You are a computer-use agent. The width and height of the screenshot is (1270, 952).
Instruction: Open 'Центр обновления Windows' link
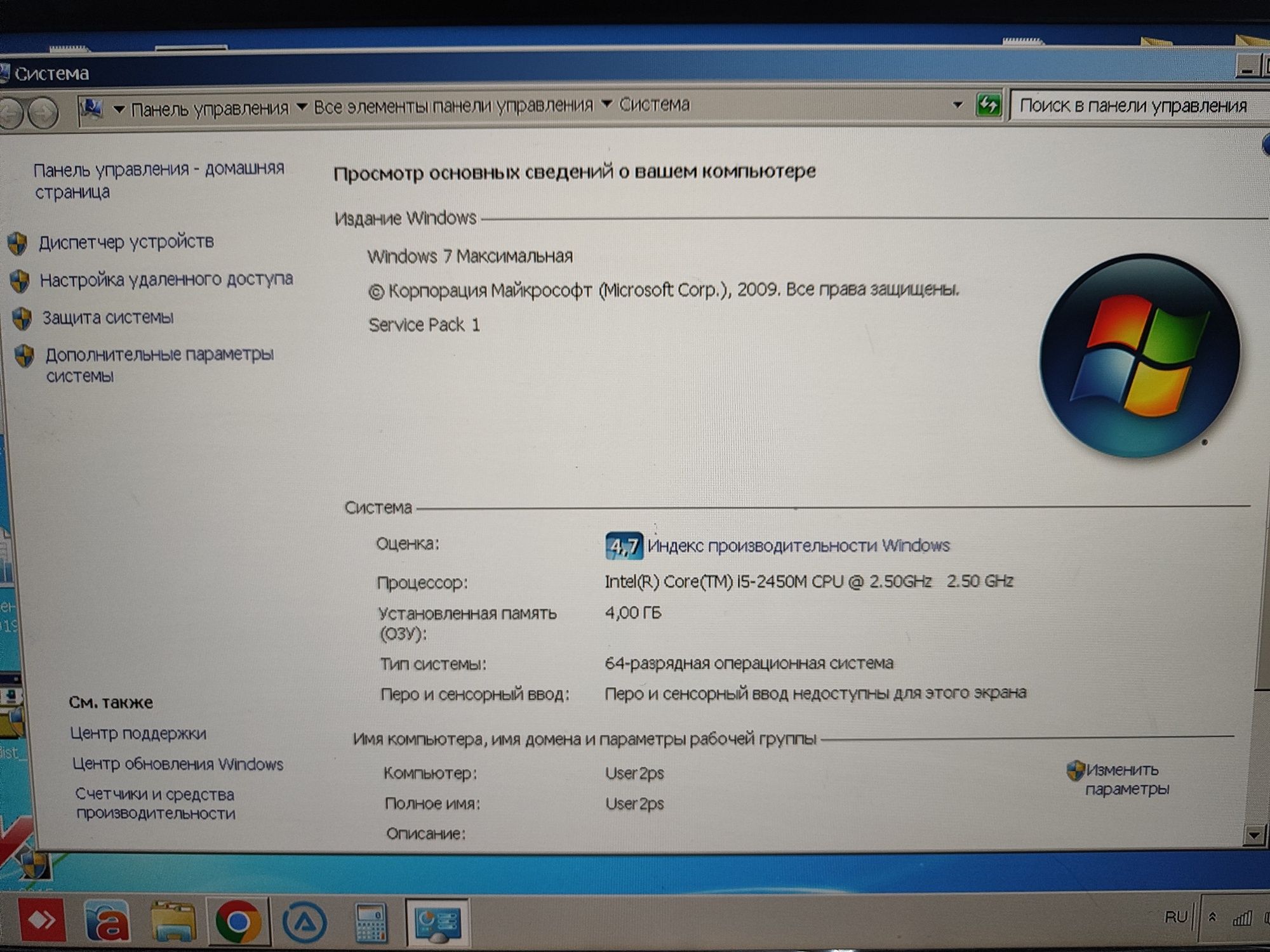(178, 764)
